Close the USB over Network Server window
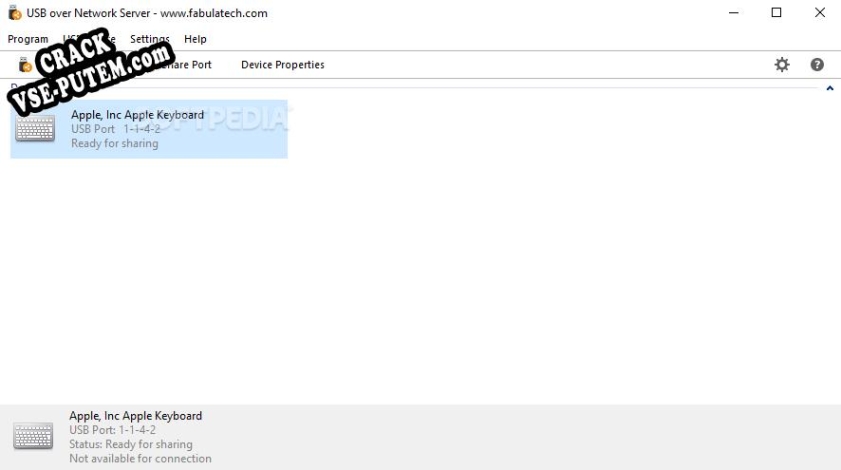 point(819,13)
